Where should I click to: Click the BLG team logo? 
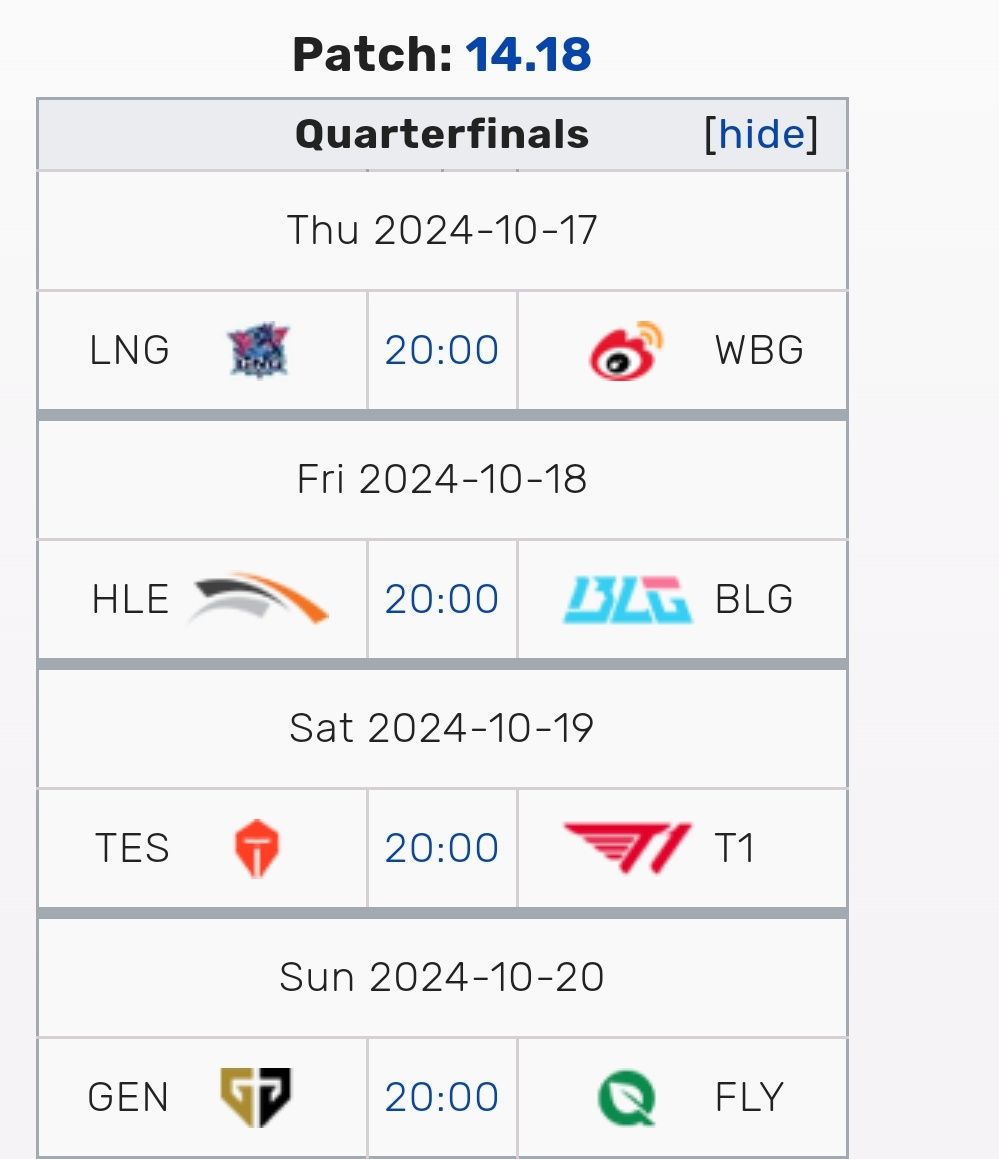click(627, 599)
